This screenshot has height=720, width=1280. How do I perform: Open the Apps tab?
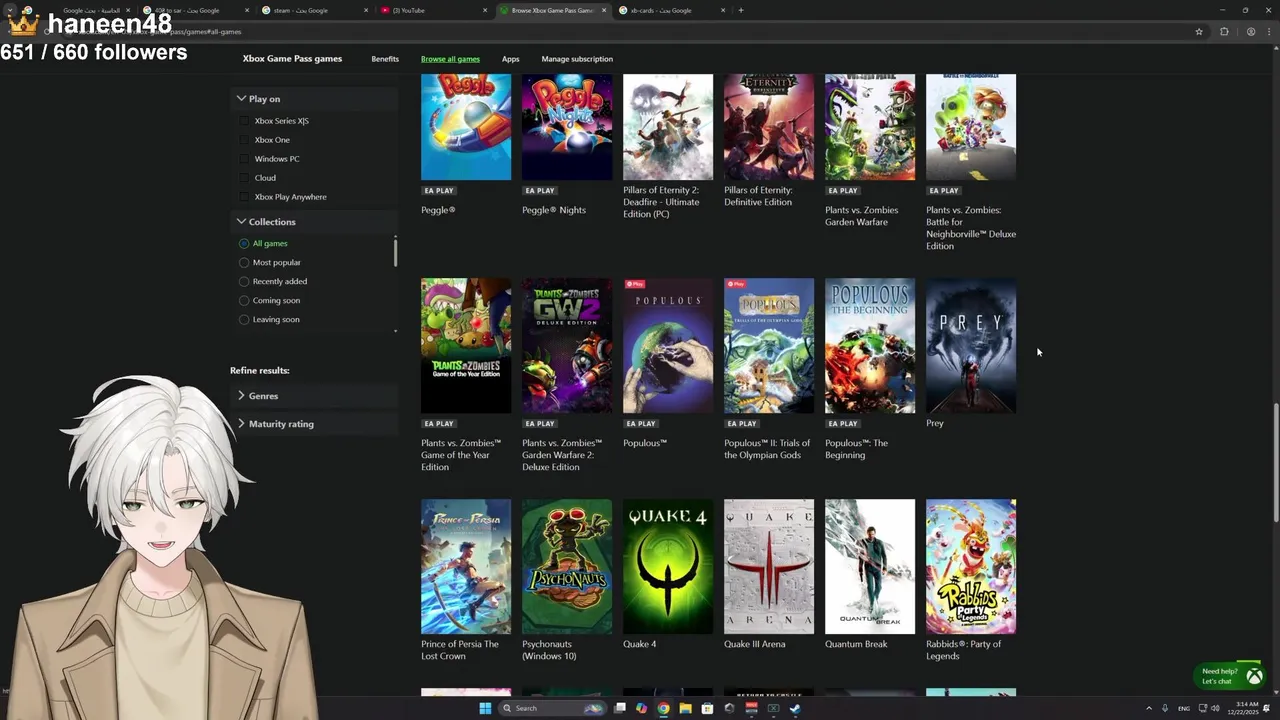tap(510, 59)
